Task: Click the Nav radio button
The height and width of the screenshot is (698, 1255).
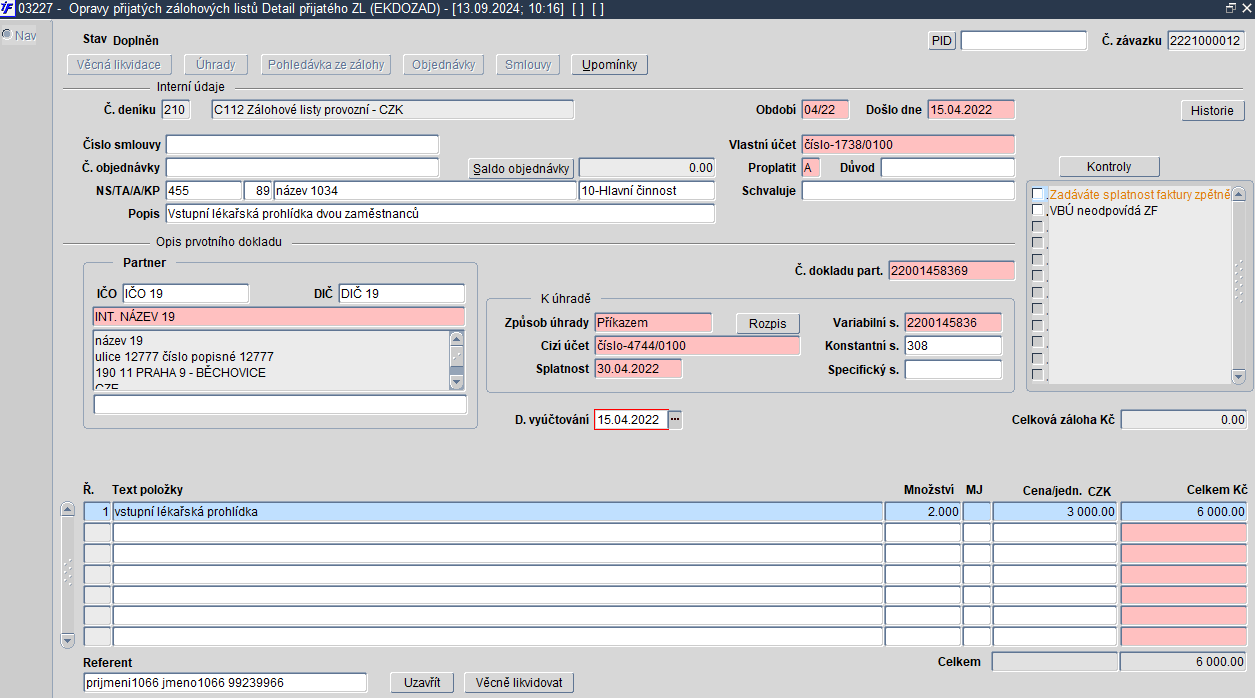Action: [x=6, y=35]
